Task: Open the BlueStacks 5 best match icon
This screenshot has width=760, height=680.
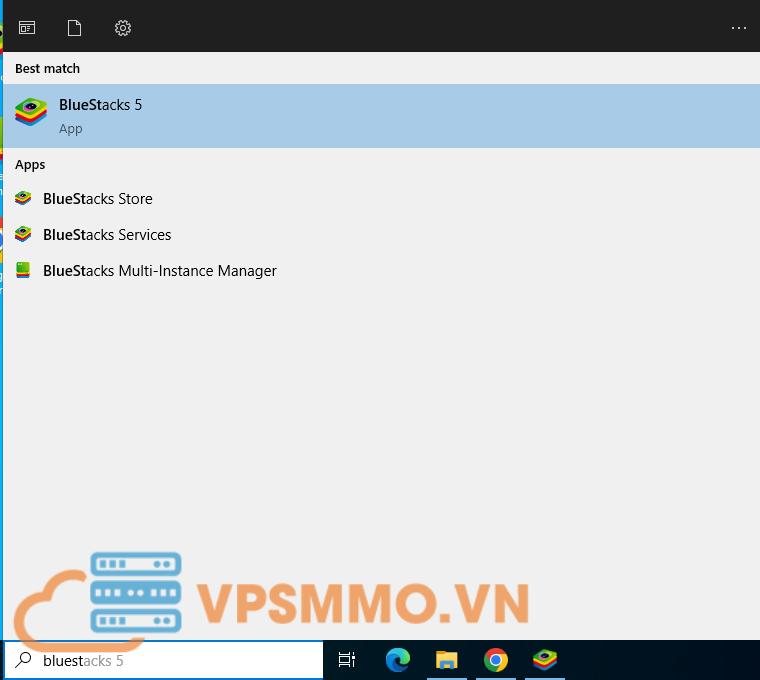Action: tap(31, 112)
